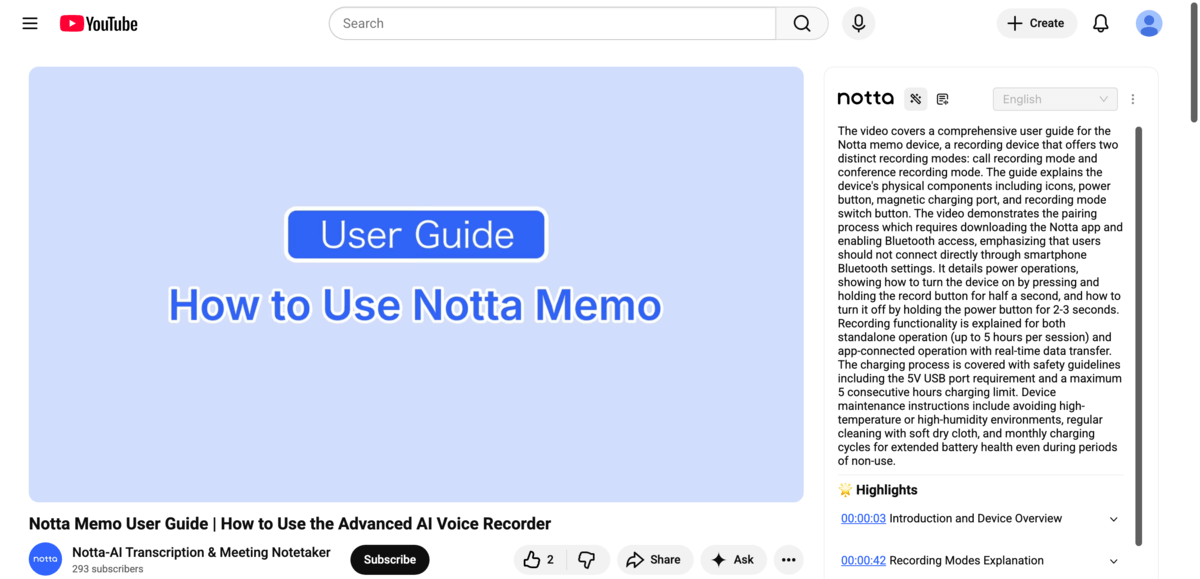This screenshot has height=579, width=1200.
Task: Switch to Notta transcript icon
Action: point(942,99)
